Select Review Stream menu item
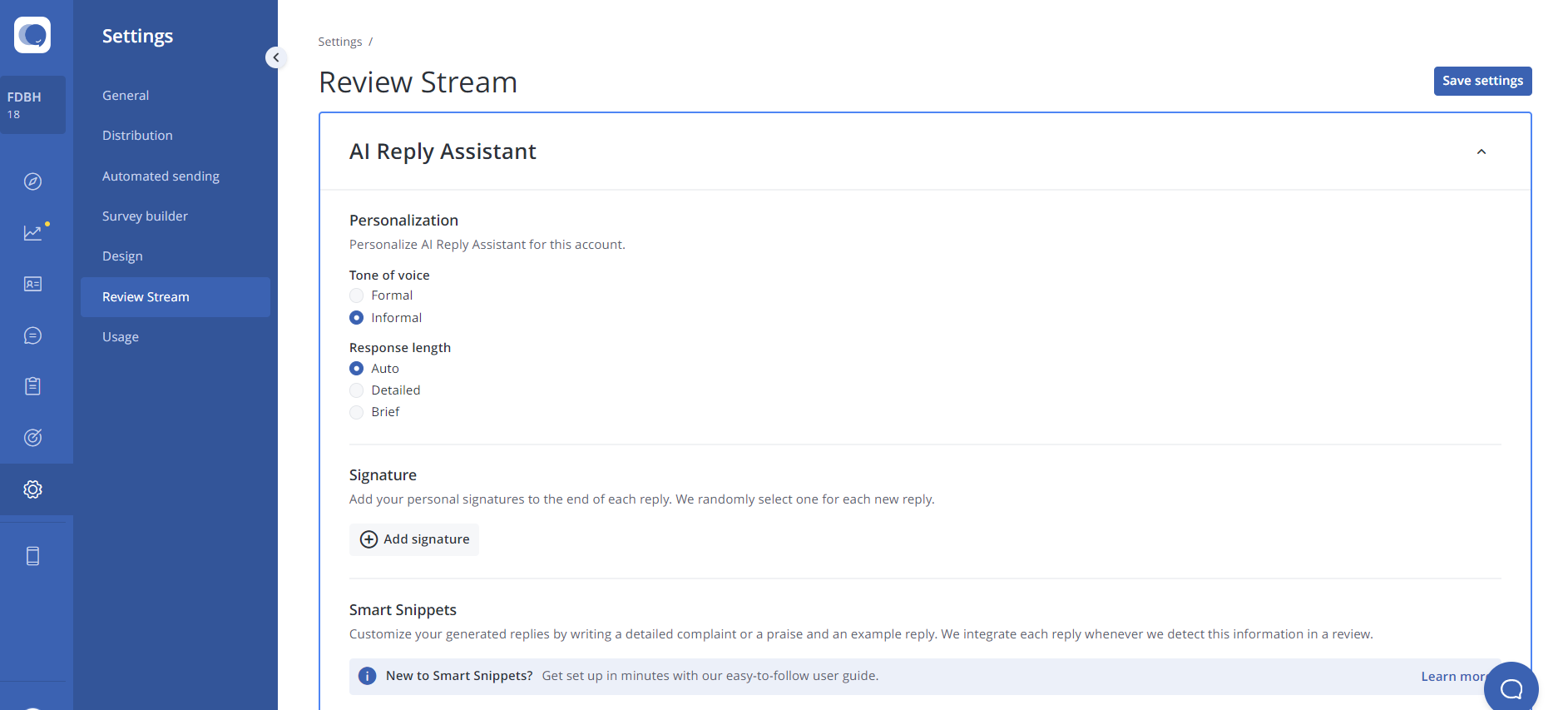The width and height of the screenshot is (1568, 710). [176, 297]
